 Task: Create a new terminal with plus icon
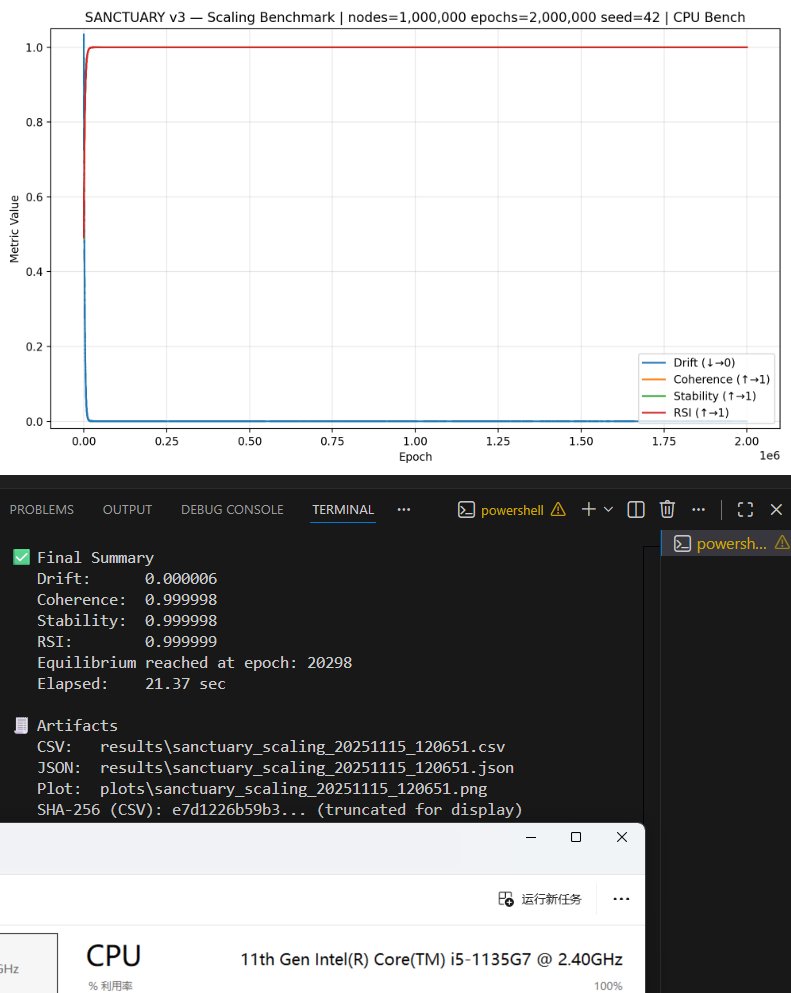[x=588, y=509]
